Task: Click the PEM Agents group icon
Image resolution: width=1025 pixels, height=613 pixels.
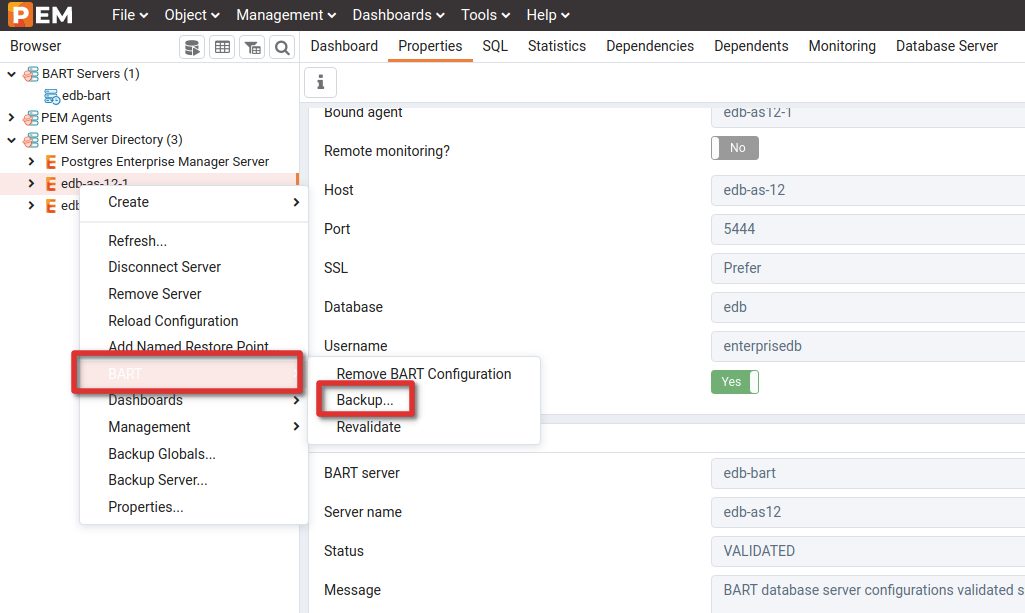Action: coord(31,118)
